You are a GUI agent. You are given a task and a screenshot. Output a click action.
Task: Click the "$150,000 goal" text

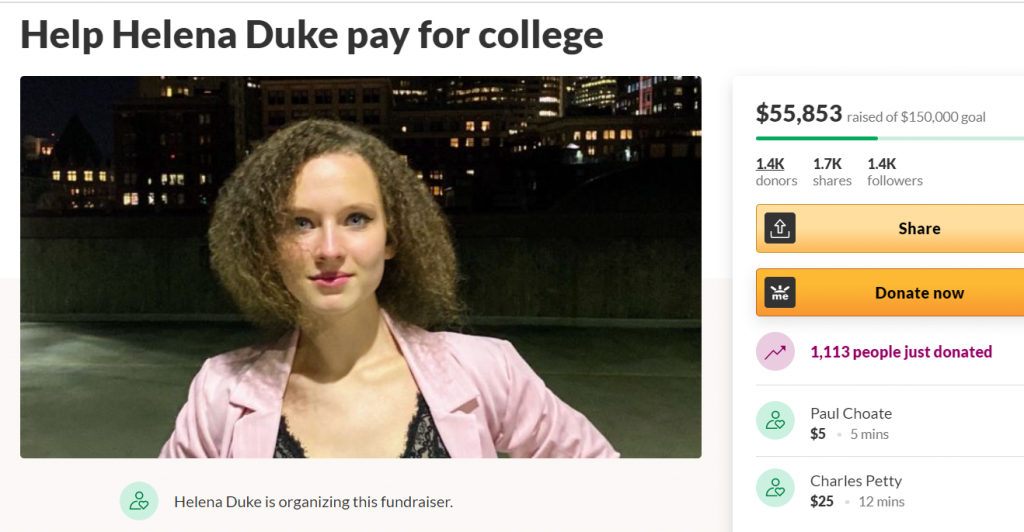coord(943,117)
